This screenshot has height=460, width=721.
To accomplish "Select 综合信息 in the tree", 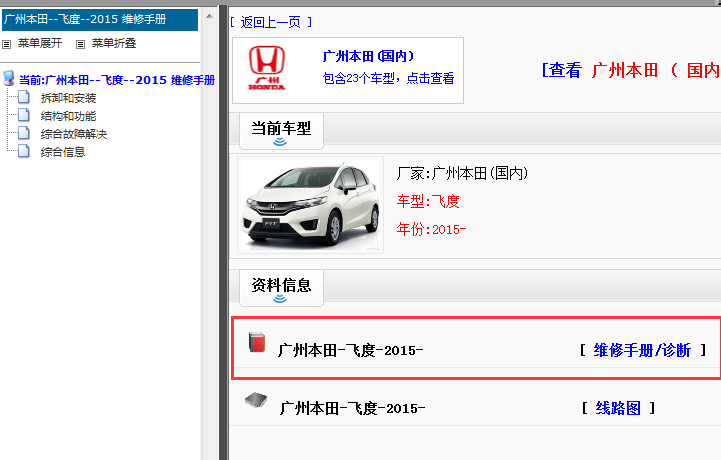I will [63, 152].
